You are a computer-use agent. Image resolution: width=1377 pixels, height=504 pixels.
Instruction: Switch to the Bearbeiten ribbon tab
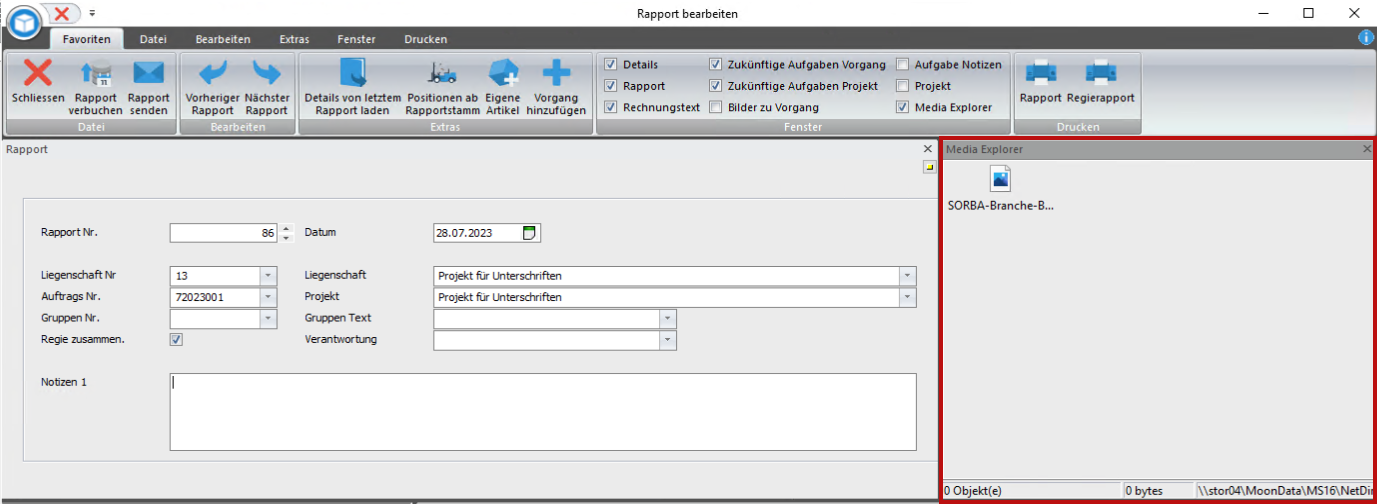(x=223, y=39)
